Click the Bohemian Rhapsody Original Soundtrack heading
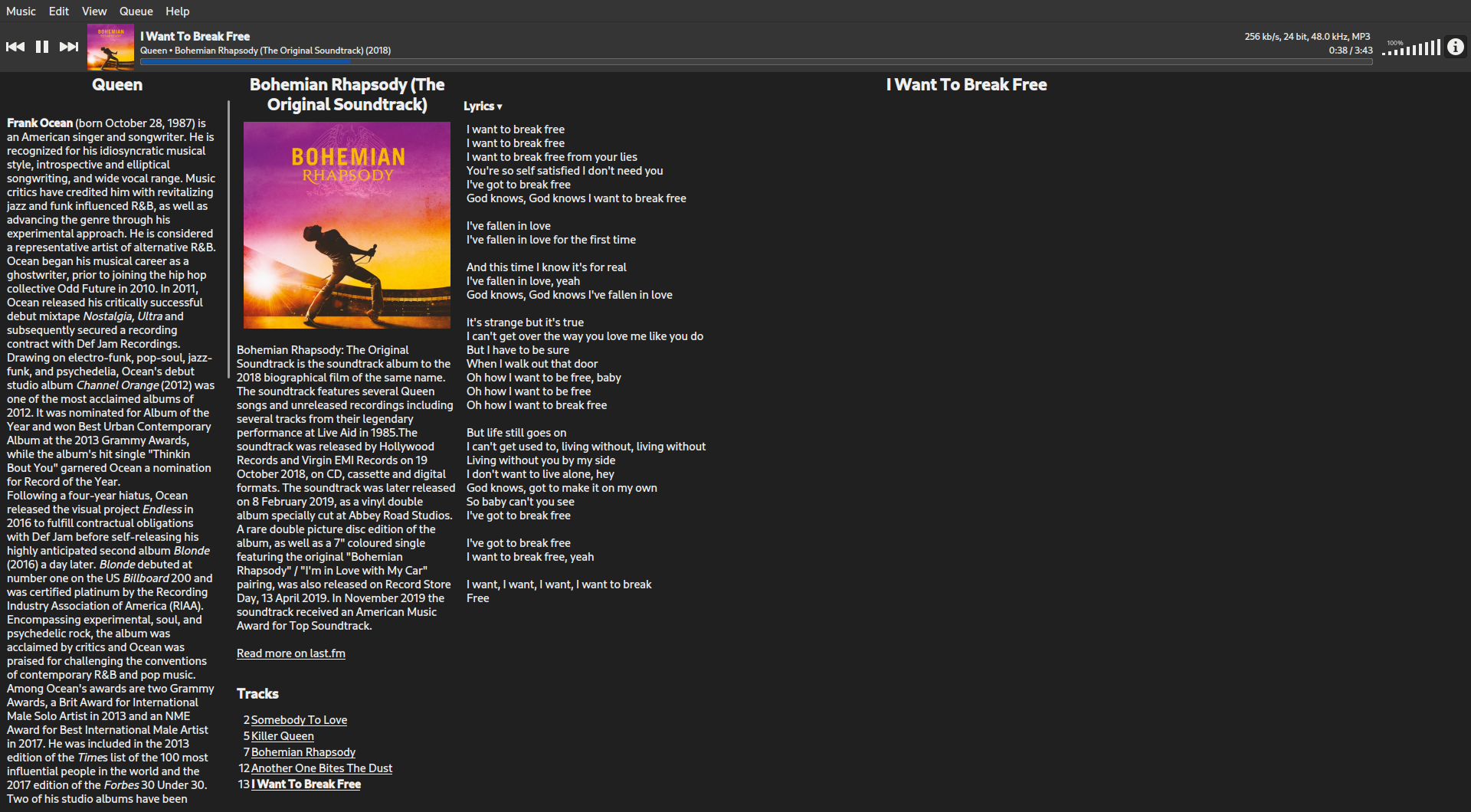This screenshot has width=1471, height=812. (x=347, y=94)
